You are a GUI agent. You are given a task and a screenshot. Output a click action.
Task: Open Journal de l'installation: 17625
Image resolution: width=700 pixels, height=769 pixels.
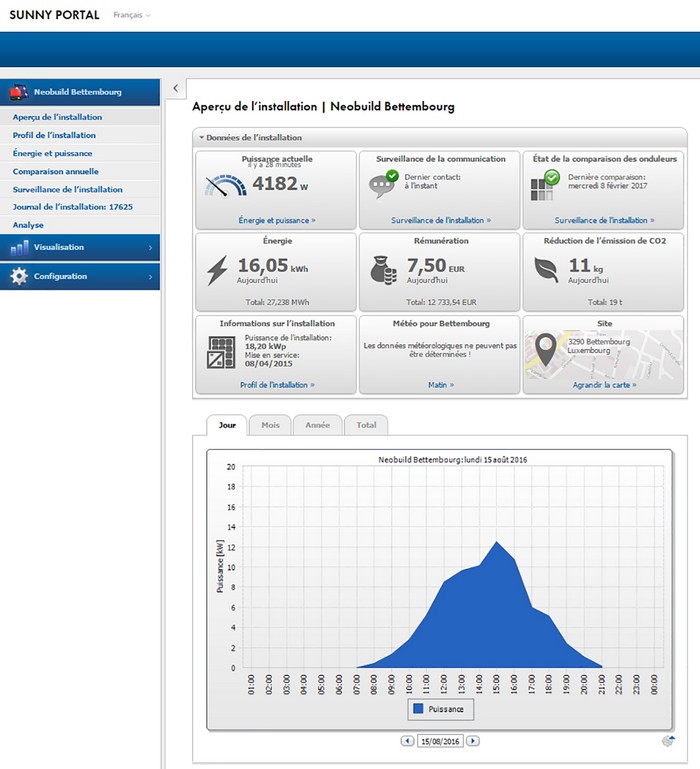click(80, 207)
